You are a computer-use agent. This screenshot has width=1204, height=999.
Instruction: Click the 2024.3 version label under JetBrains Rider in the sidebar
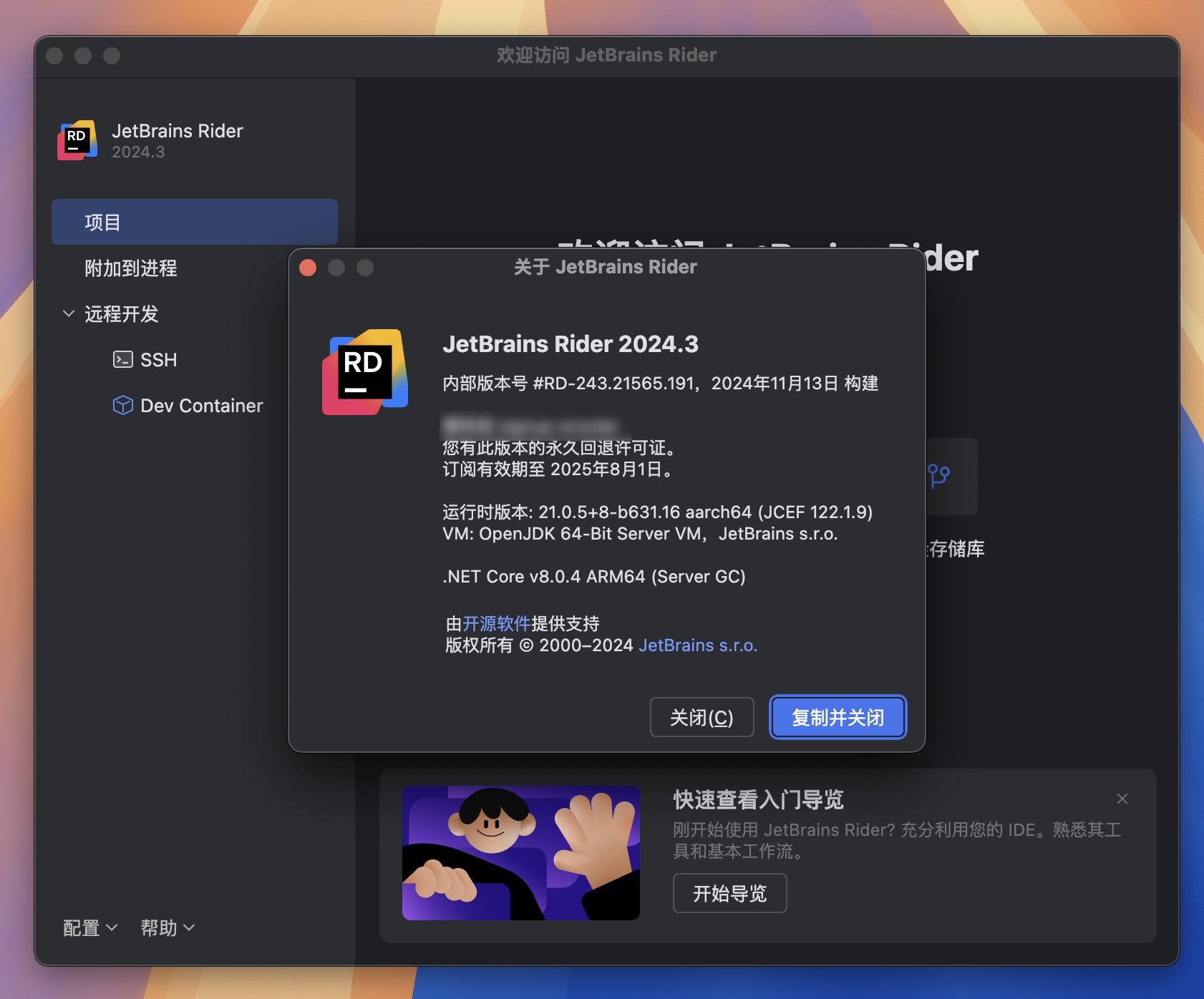138,152
